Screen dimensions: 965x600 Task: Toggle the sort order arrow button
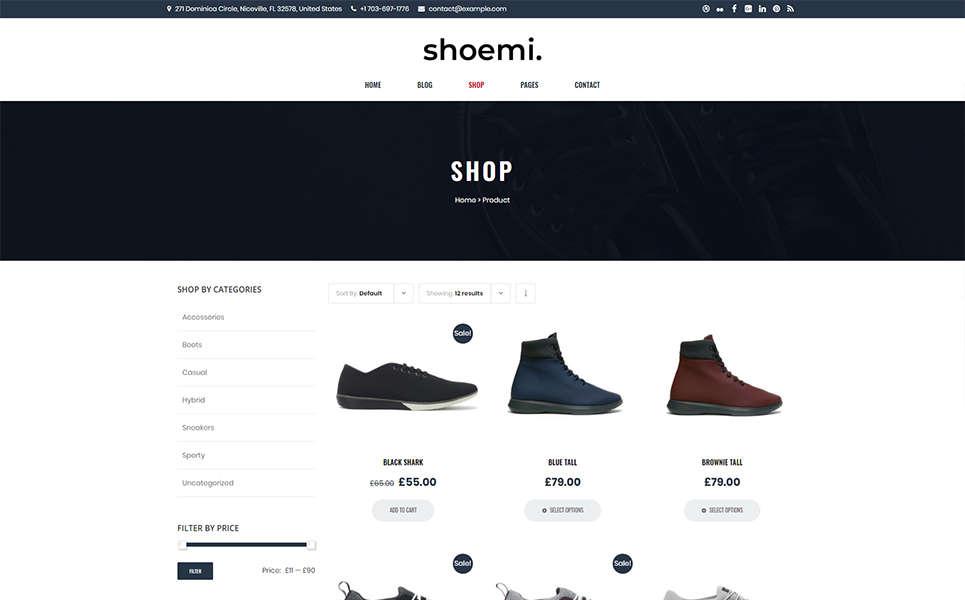click(526, 294)
